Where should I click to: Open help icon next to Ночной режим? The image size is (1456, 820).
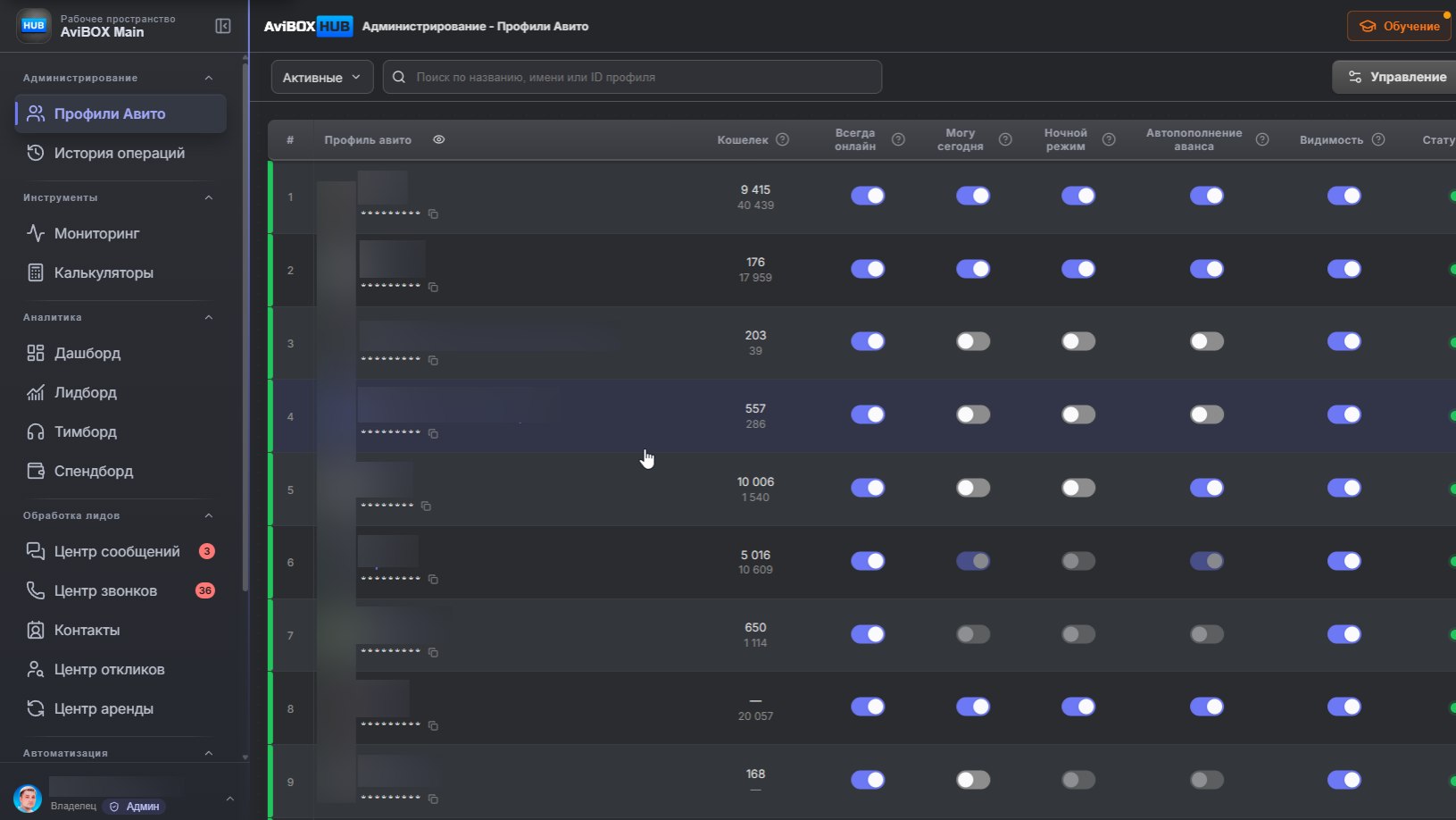click(1109, 139)
